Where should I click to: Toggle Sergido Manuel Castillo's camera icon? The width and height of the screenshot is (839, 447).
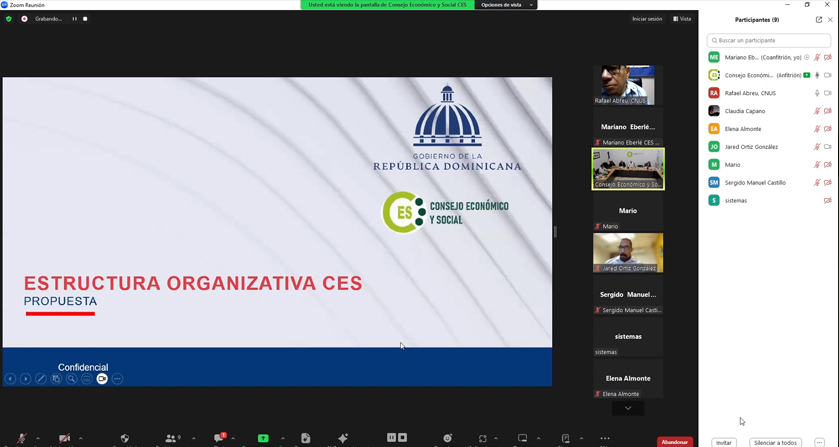(828, 183)
